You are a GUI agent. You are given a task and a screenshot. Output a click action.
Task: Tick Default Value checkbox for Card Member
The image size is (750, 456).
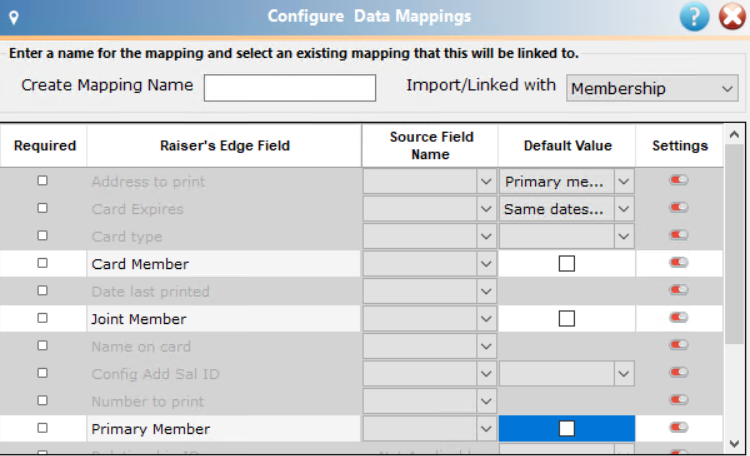567,264
